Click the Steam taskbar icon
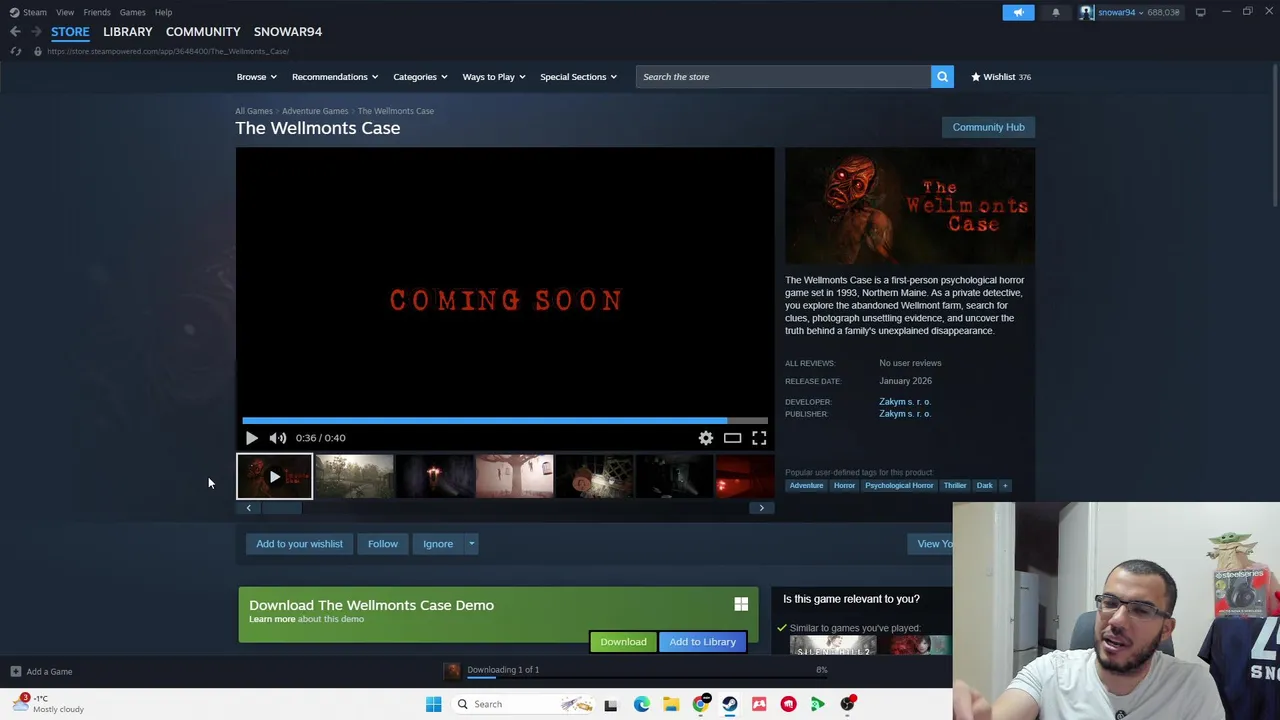The height and width of the screenshot is (720, 1280). pyautogui.click(x=730, y=704)
